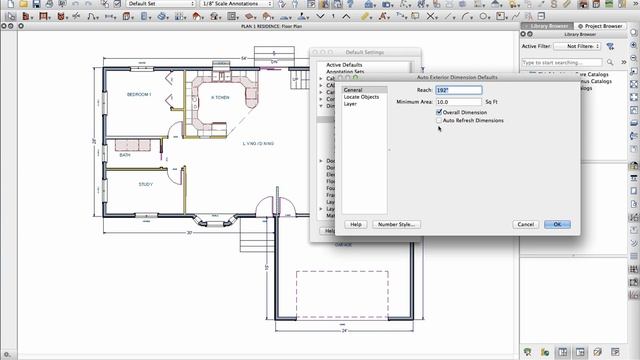
Task: Click the KITCHEN room label on floor plan
Action: (x=220, y=98)
